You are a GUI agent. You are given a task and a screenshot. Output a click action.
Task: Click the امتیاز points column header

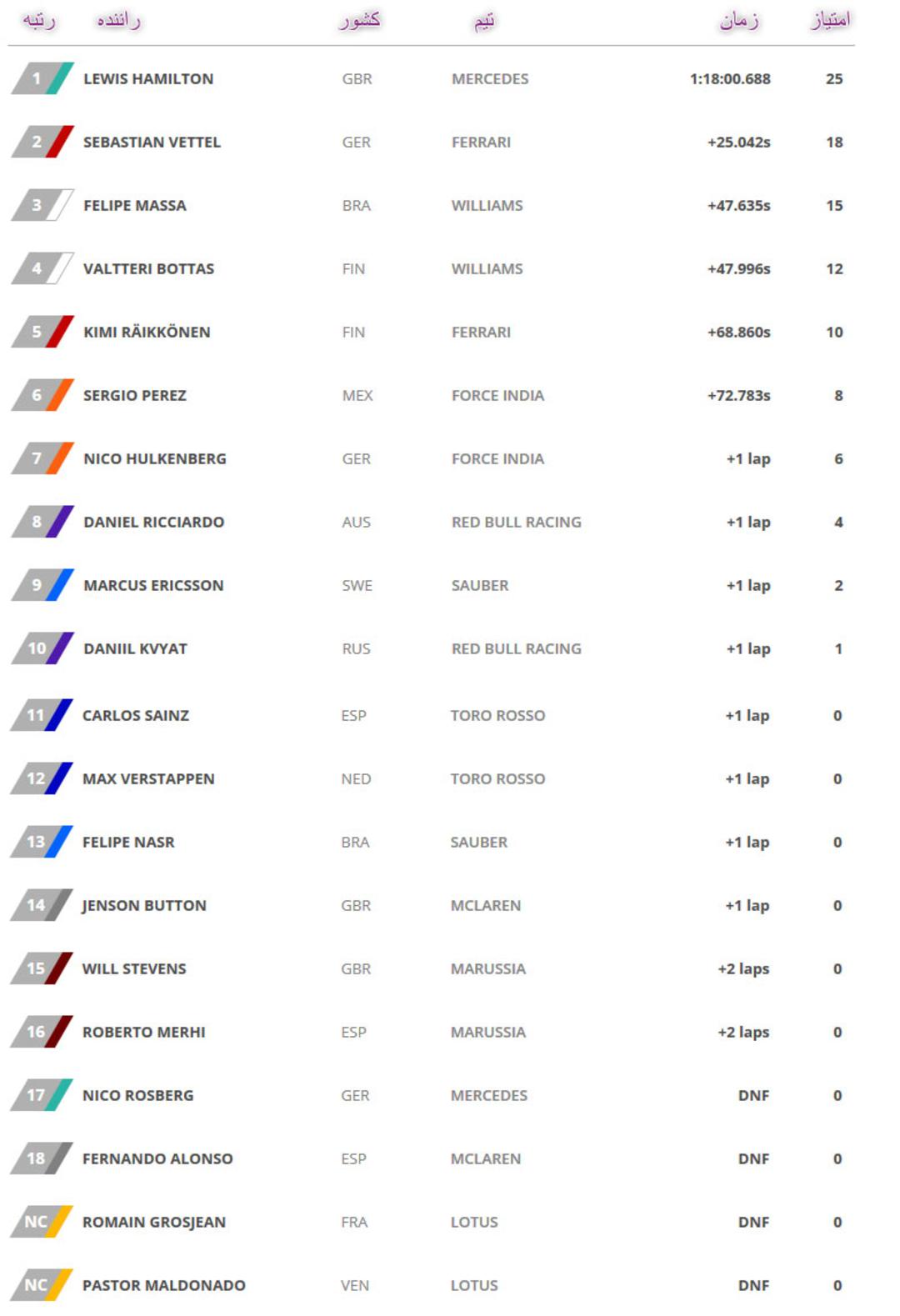(831, 20)
